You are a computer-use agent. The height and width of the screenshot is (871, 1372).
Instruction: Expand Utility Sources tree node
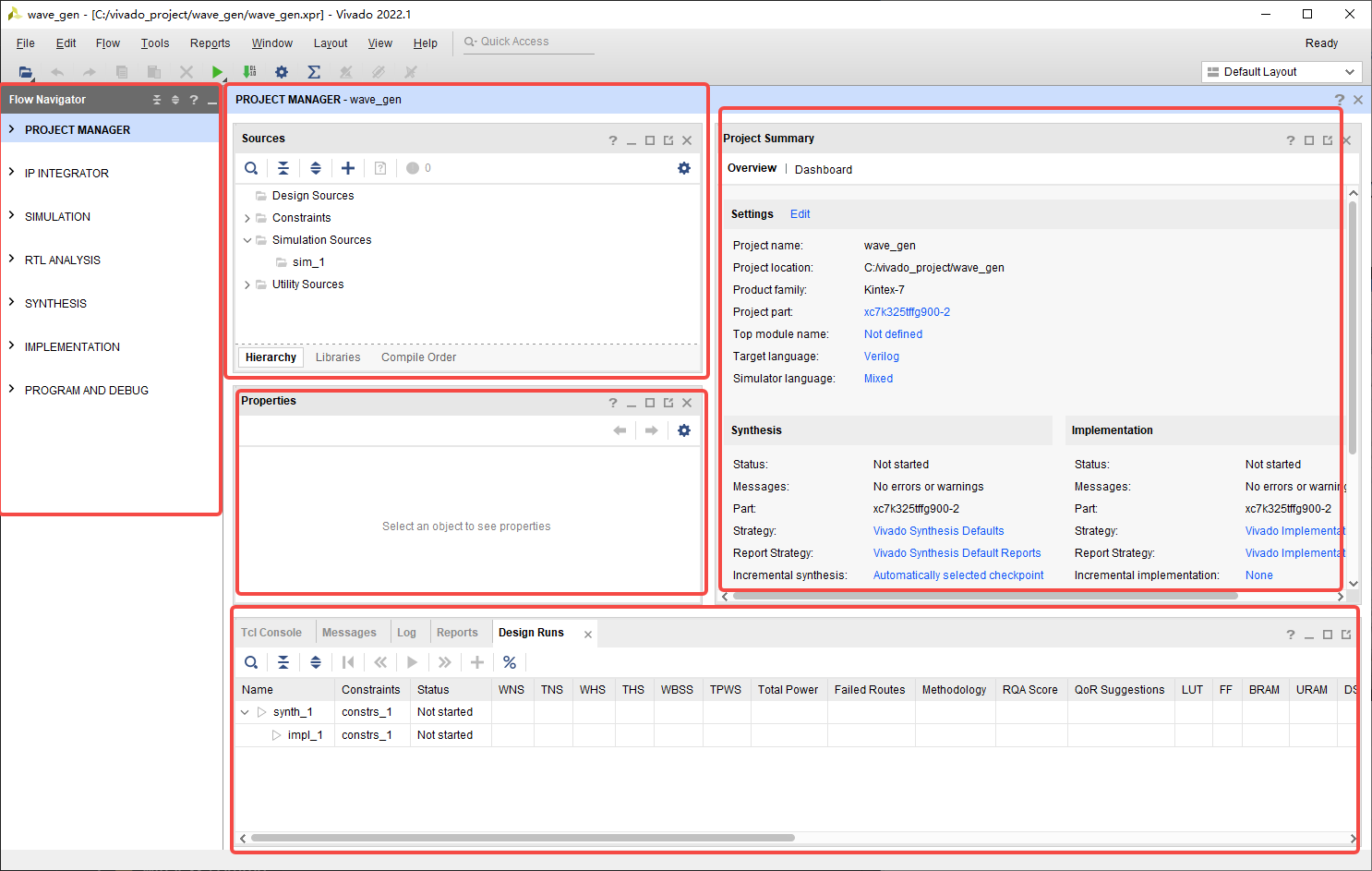(247, 284)
